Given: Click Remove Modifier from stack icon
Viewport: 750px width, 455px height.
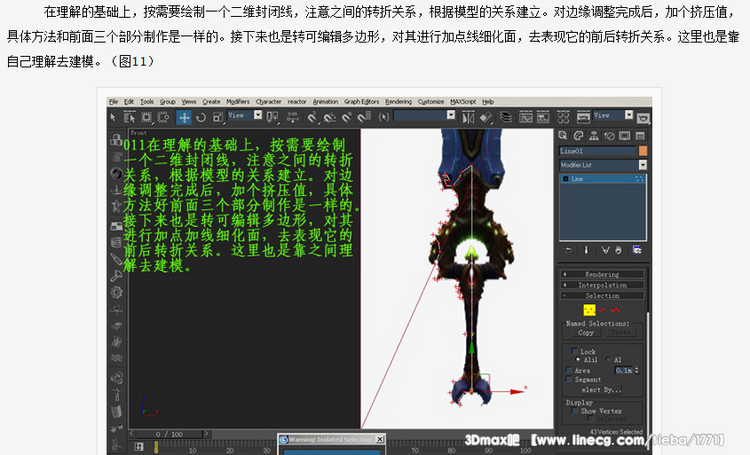Looking at the screenshot, I should (x=618, y=250).
